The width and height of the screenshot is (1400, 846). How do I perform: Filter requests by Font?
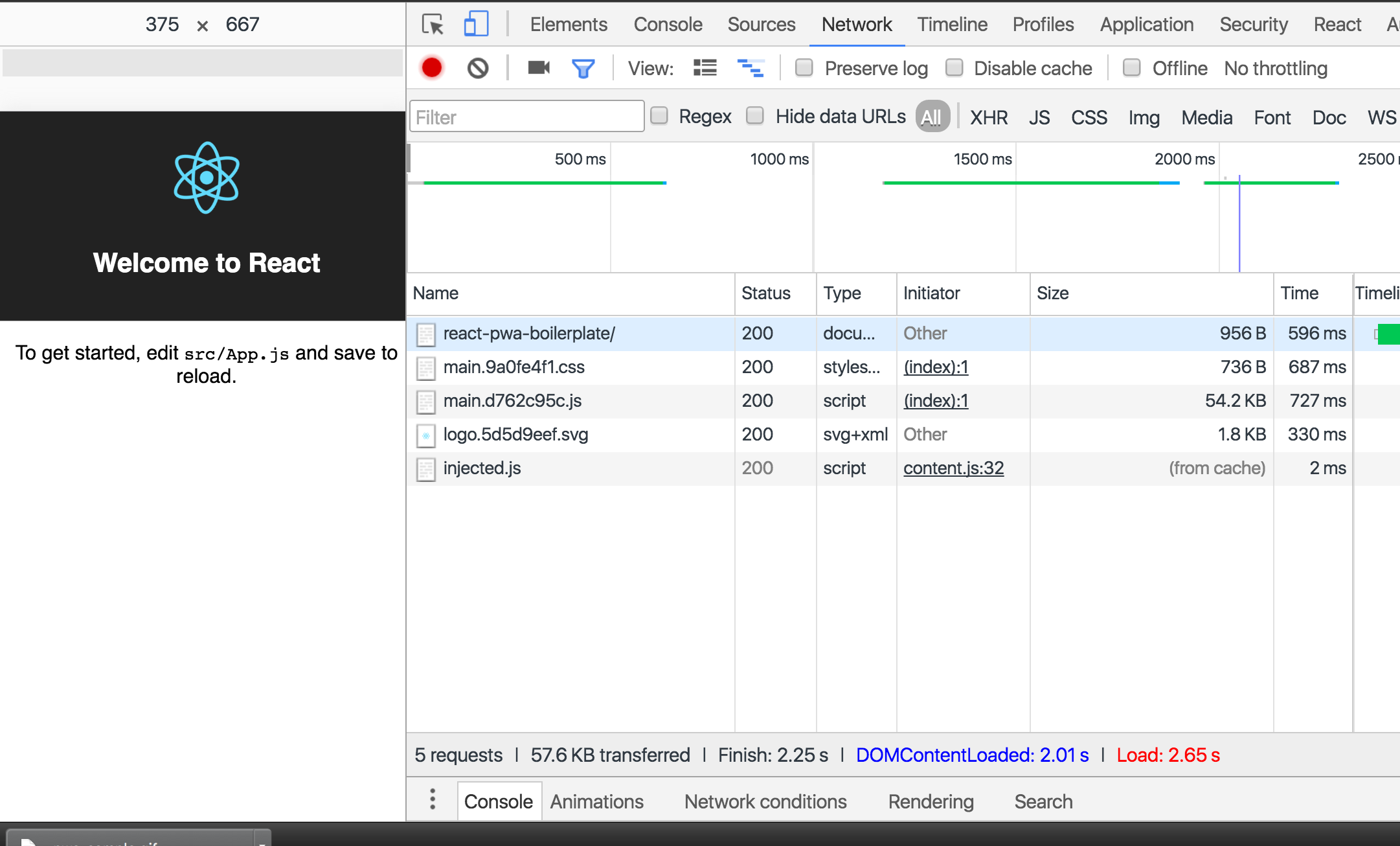(x=1272, y=117)
